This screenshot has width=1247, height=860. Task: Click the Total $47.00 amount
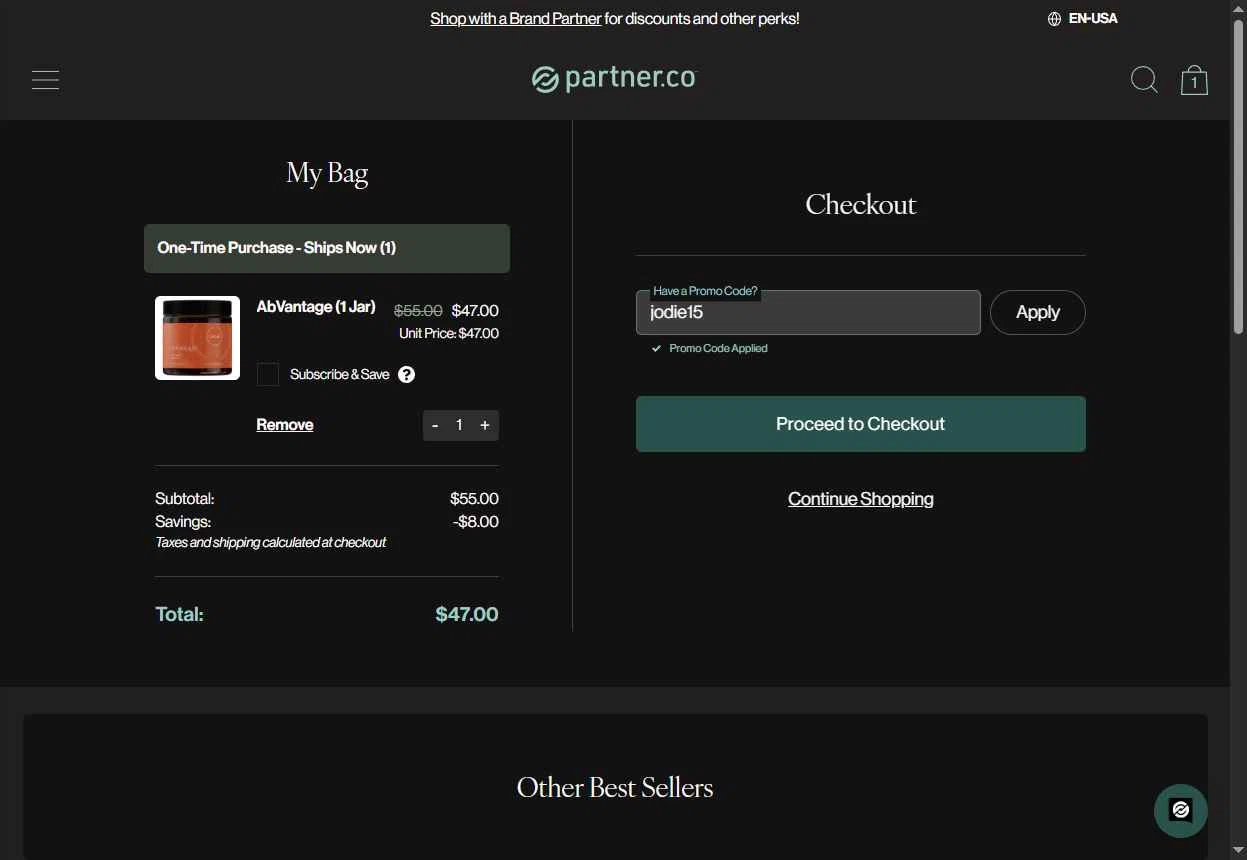(x=467, y=614)
